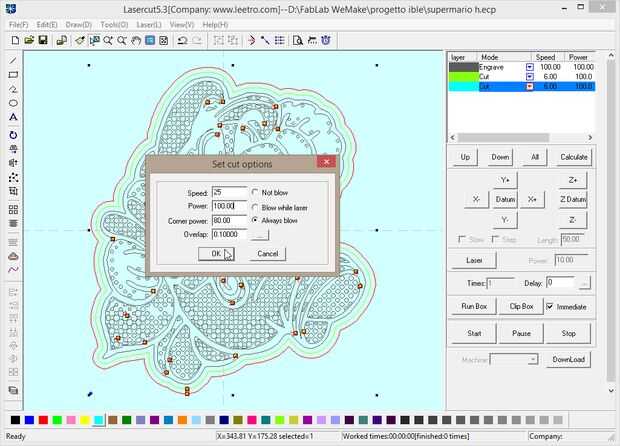This screenshot has height=446, width=620.
Task: Select the rotate tool in left toolbar
Action: click(x=13, y=135)
